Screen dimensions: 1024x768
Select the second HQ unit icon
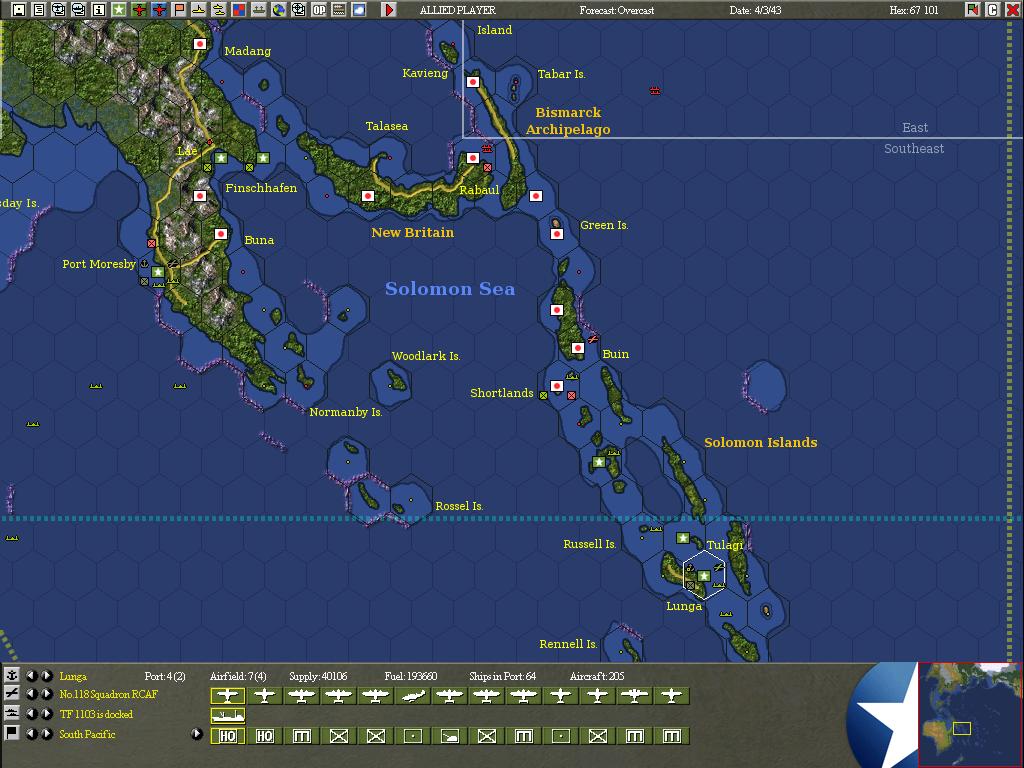(264, 736)
